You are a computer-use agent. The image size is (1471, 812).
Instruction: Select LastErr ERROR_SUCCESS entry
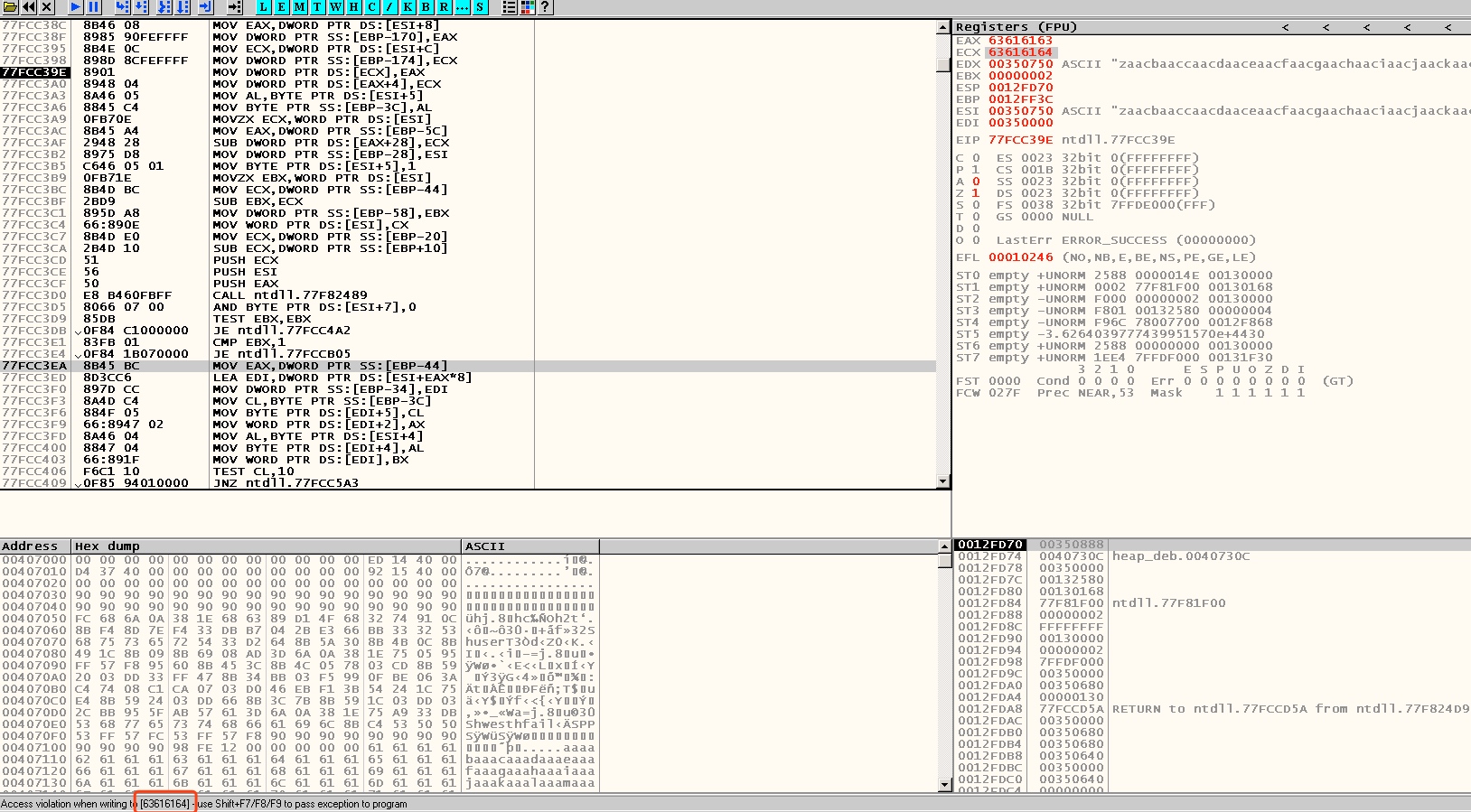click(1126, 240)
